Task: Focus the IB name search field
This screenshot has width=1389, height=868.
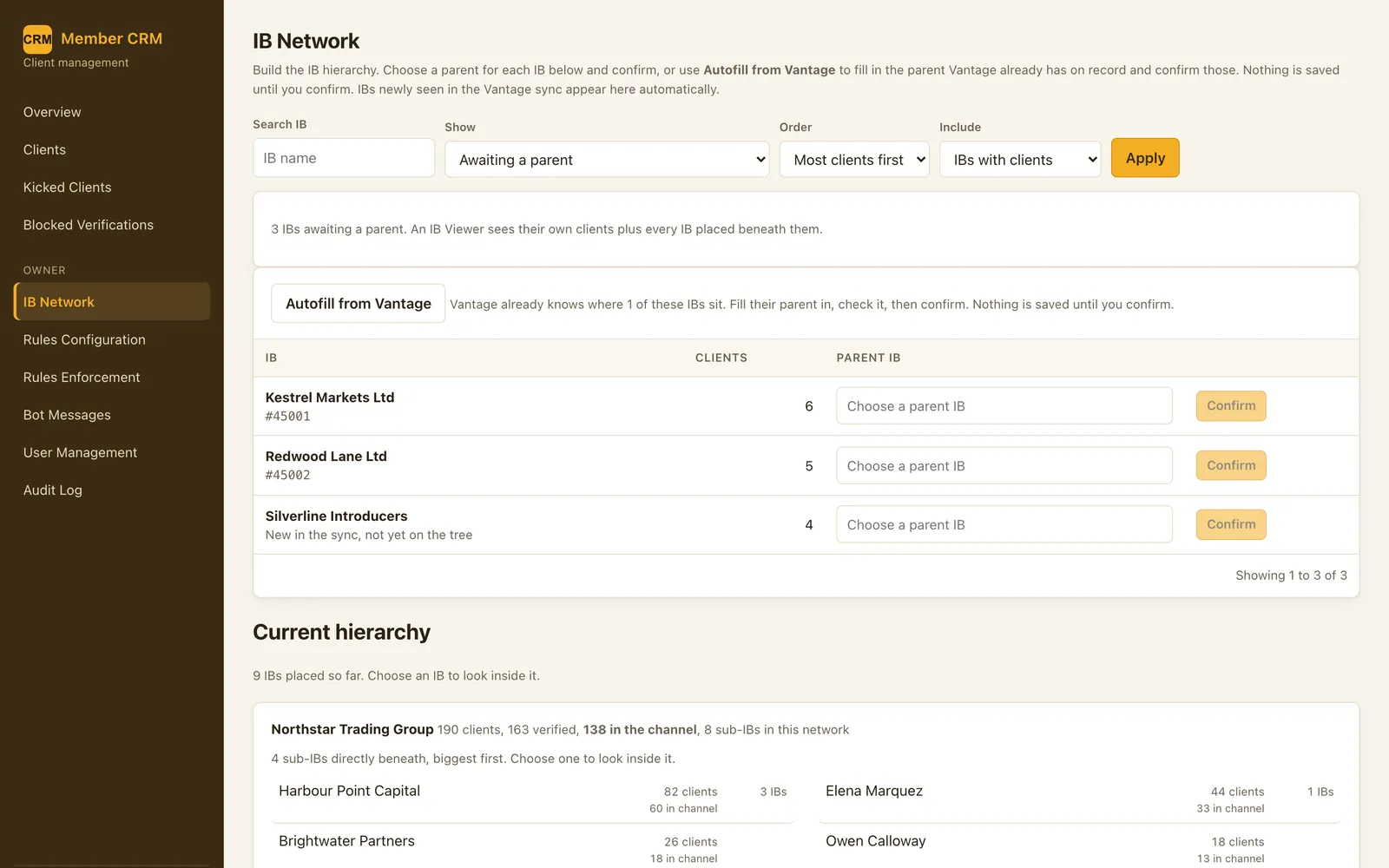Action: click(x=344, y=158)
